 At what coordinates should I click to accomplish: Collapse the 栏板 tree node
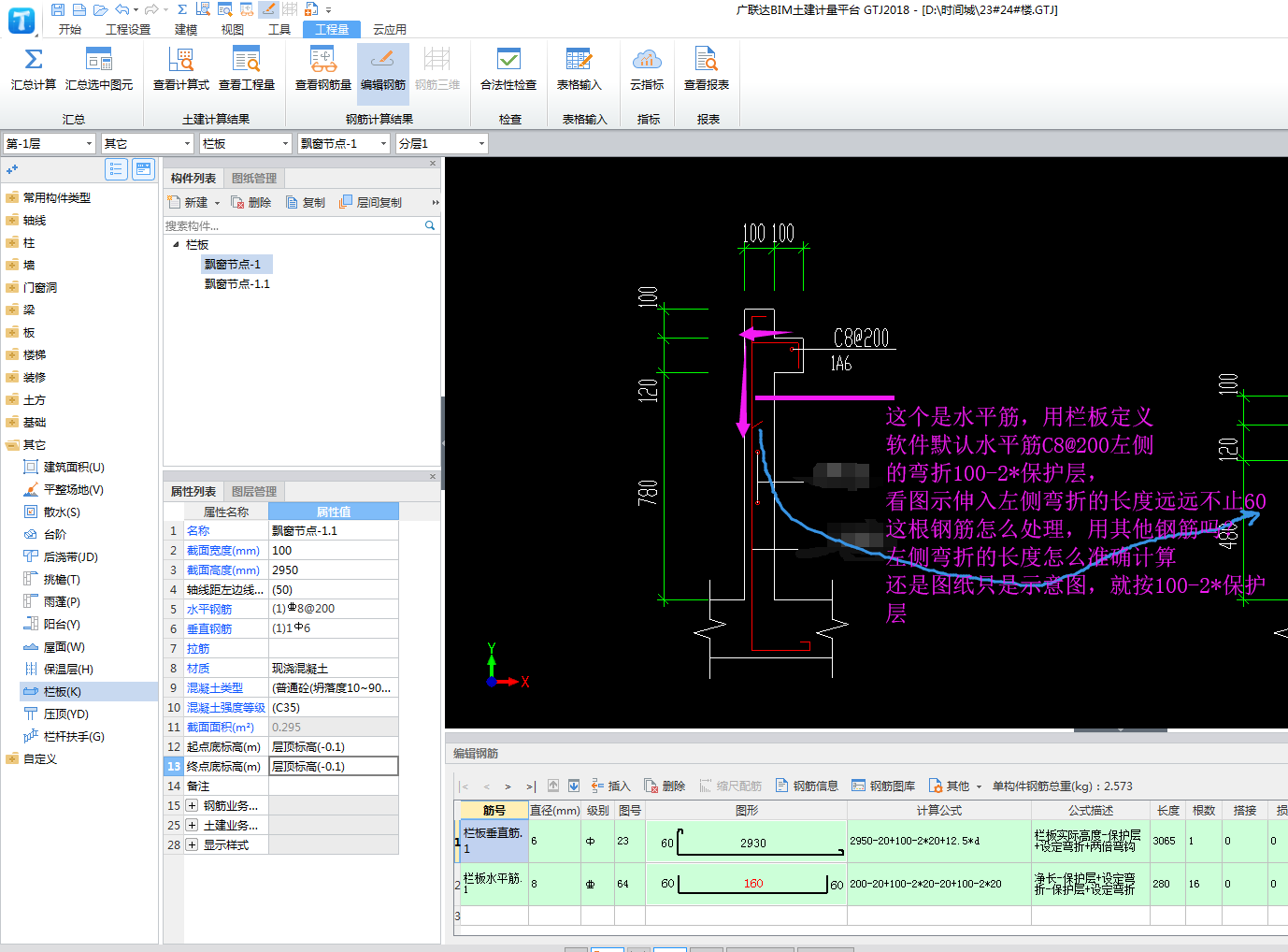(176, 245)
